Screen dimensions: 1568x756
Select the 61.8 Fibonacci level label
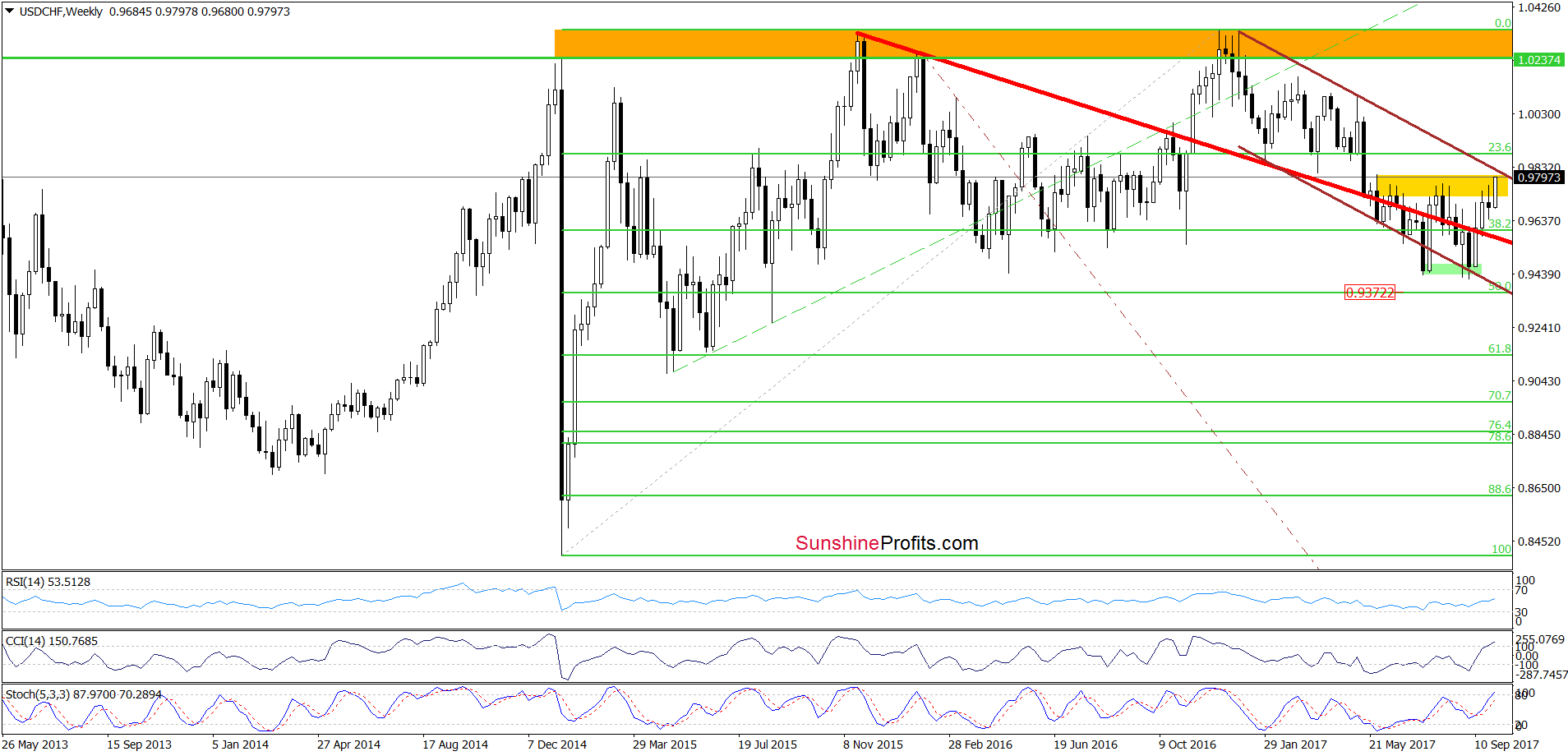click(x=1499, y=348)
